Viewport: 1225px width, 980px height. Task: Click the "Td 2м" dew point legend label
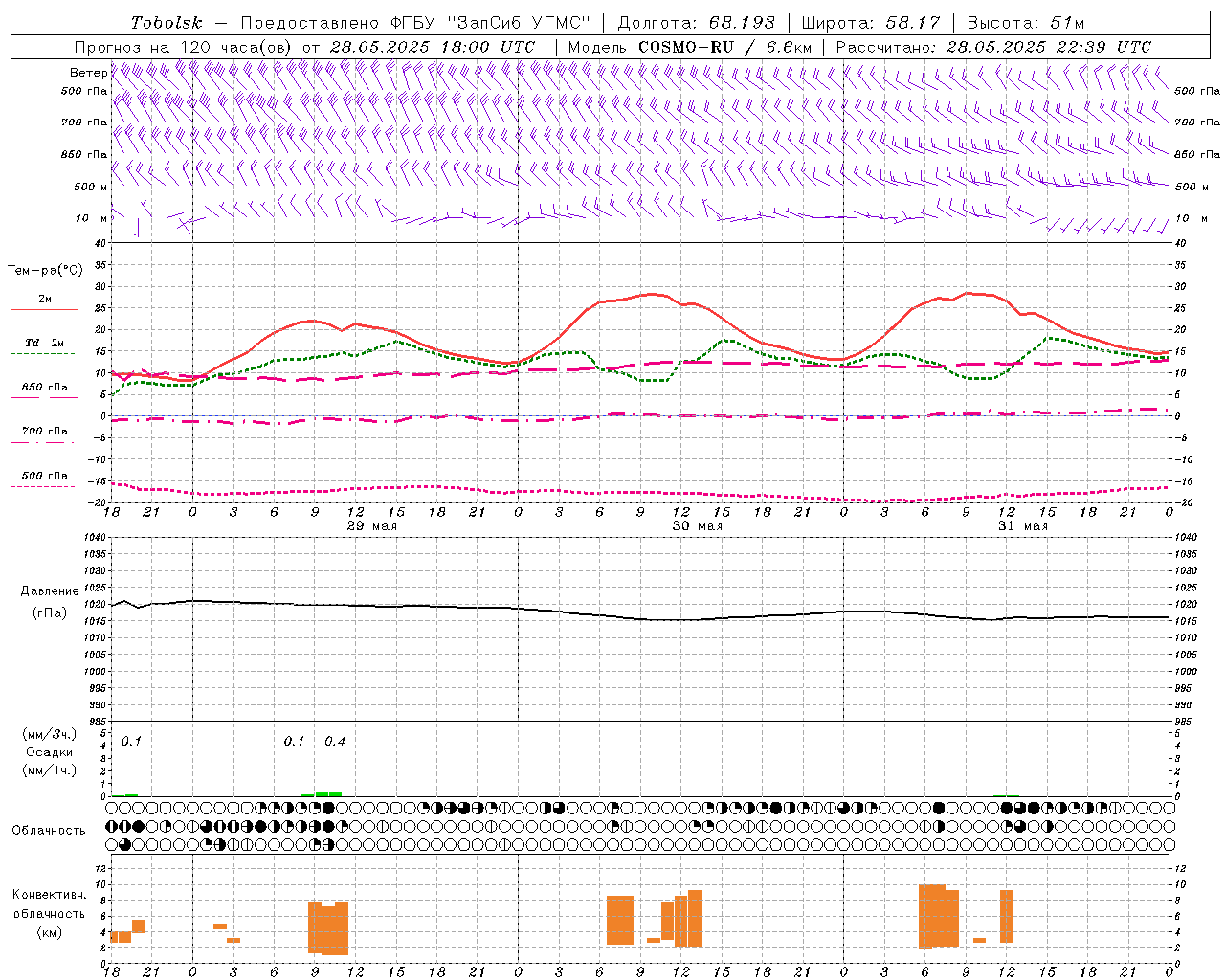click(x=44, y=343)
